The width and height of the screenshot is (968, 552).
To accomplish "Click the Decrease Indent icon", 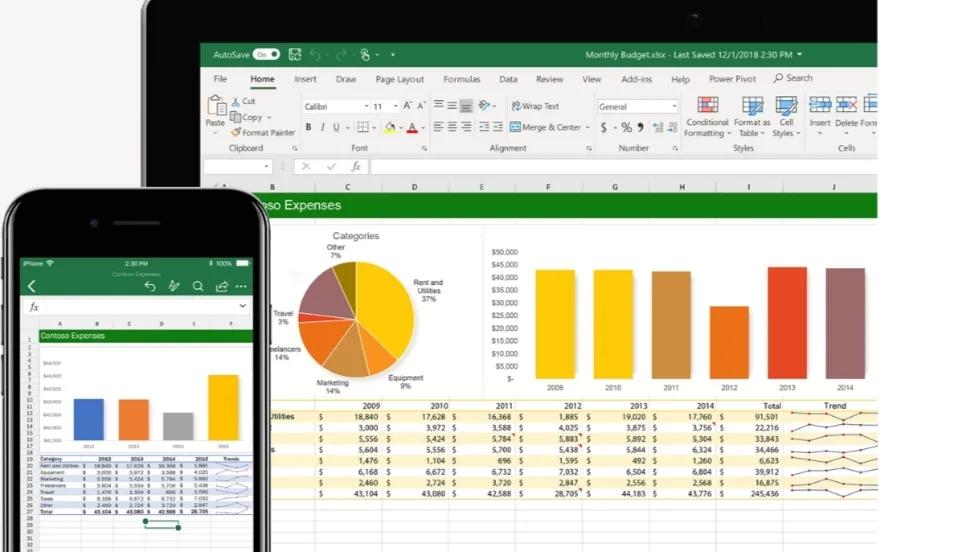I will point(484,127).
